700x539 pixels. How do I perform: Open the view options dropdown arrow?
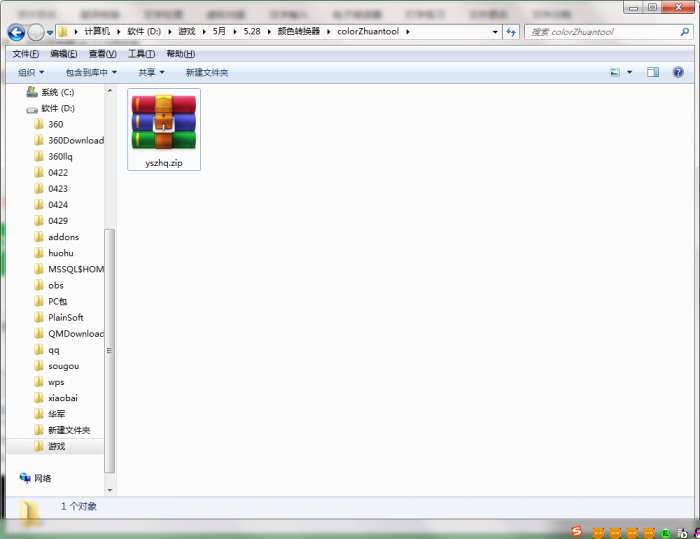(x=629, y=72)
